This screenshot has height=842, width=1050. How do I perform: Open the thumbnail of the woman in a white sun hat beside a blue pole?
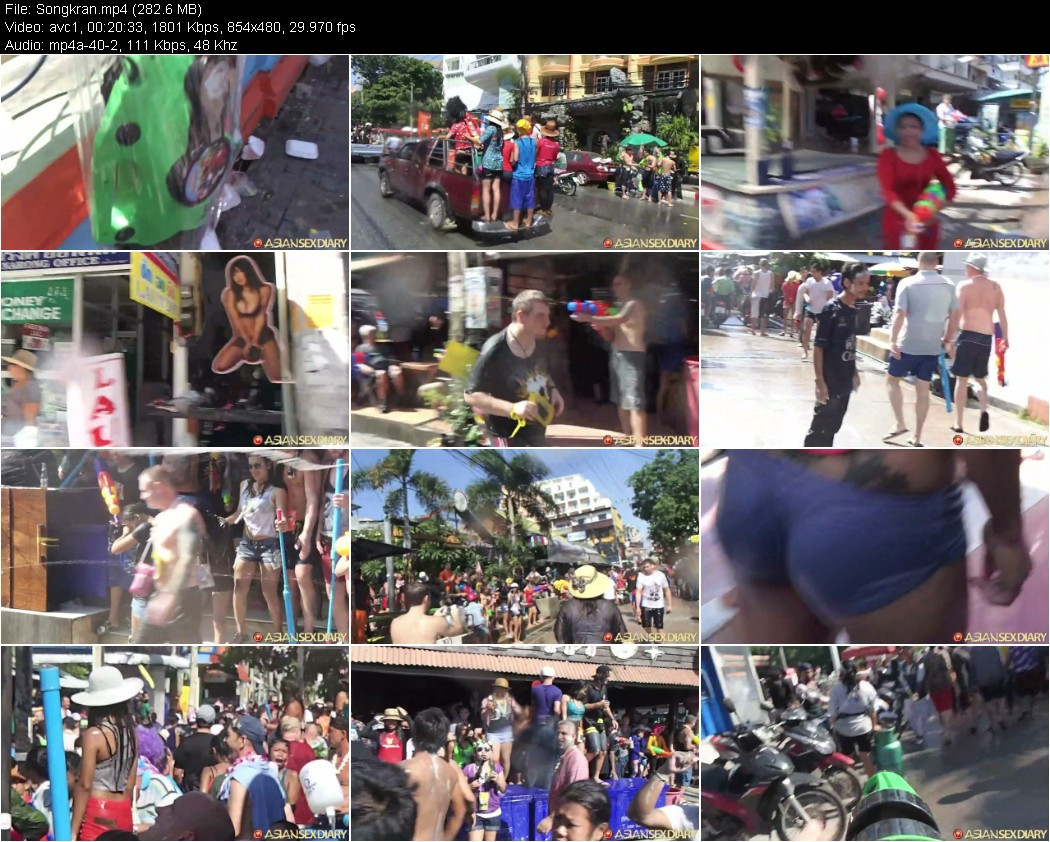pos(175,744)
